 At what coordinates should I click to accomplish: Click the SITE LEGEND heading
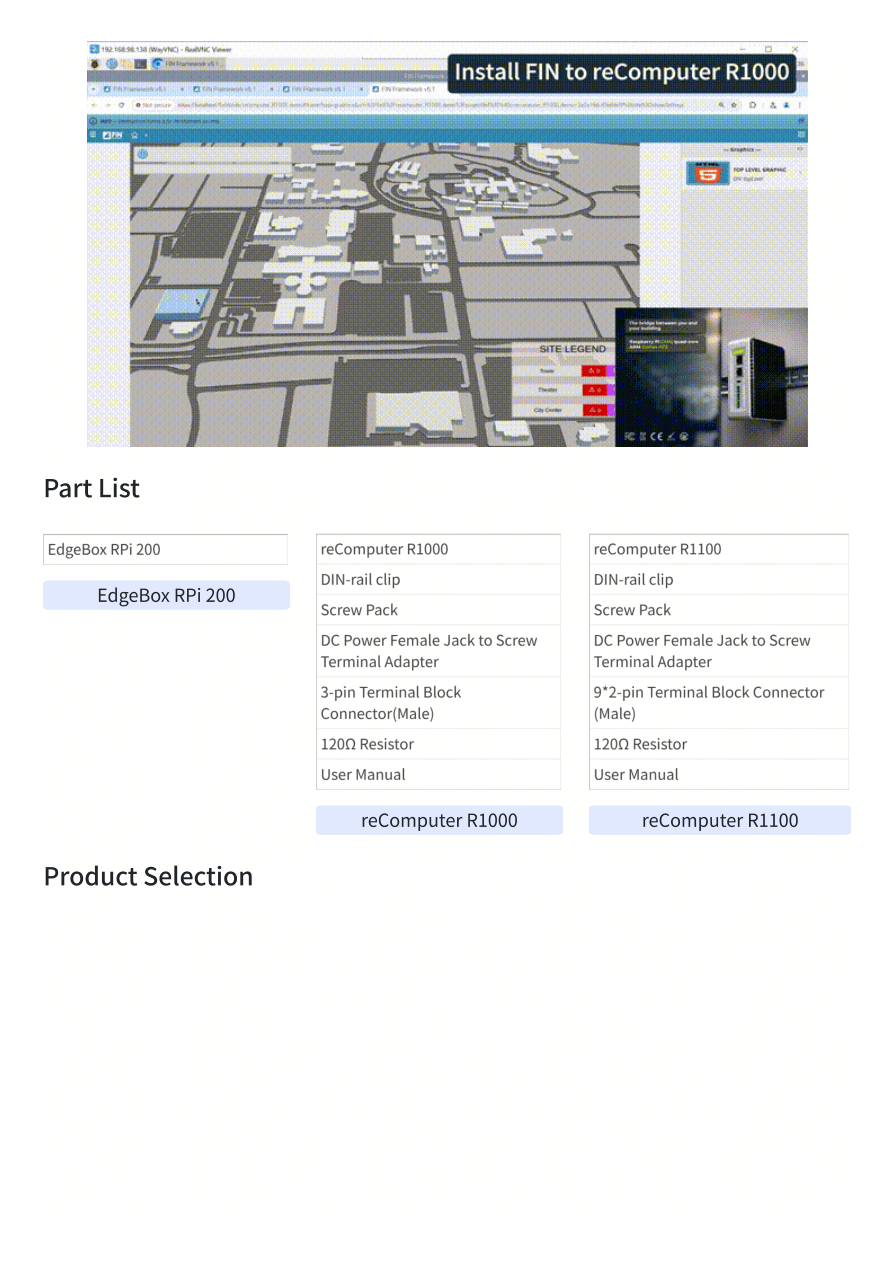pos(573,349)
